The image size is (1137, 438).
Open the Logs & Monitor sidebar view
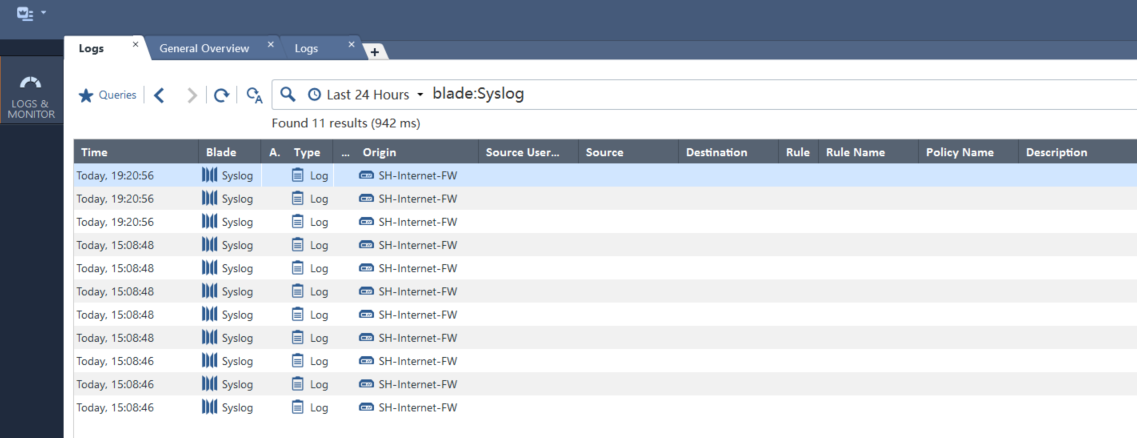tap(31, 97)
